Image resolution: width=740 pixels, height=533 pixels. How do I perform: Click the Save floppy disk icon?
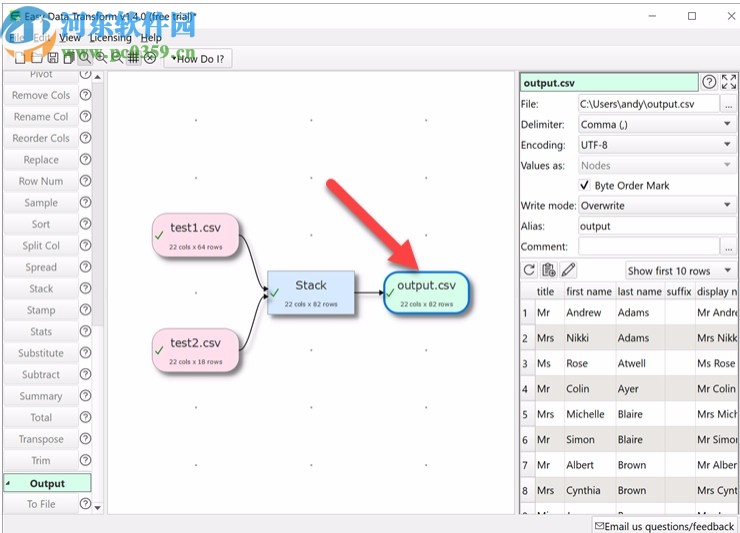click(x=53, y=58)
